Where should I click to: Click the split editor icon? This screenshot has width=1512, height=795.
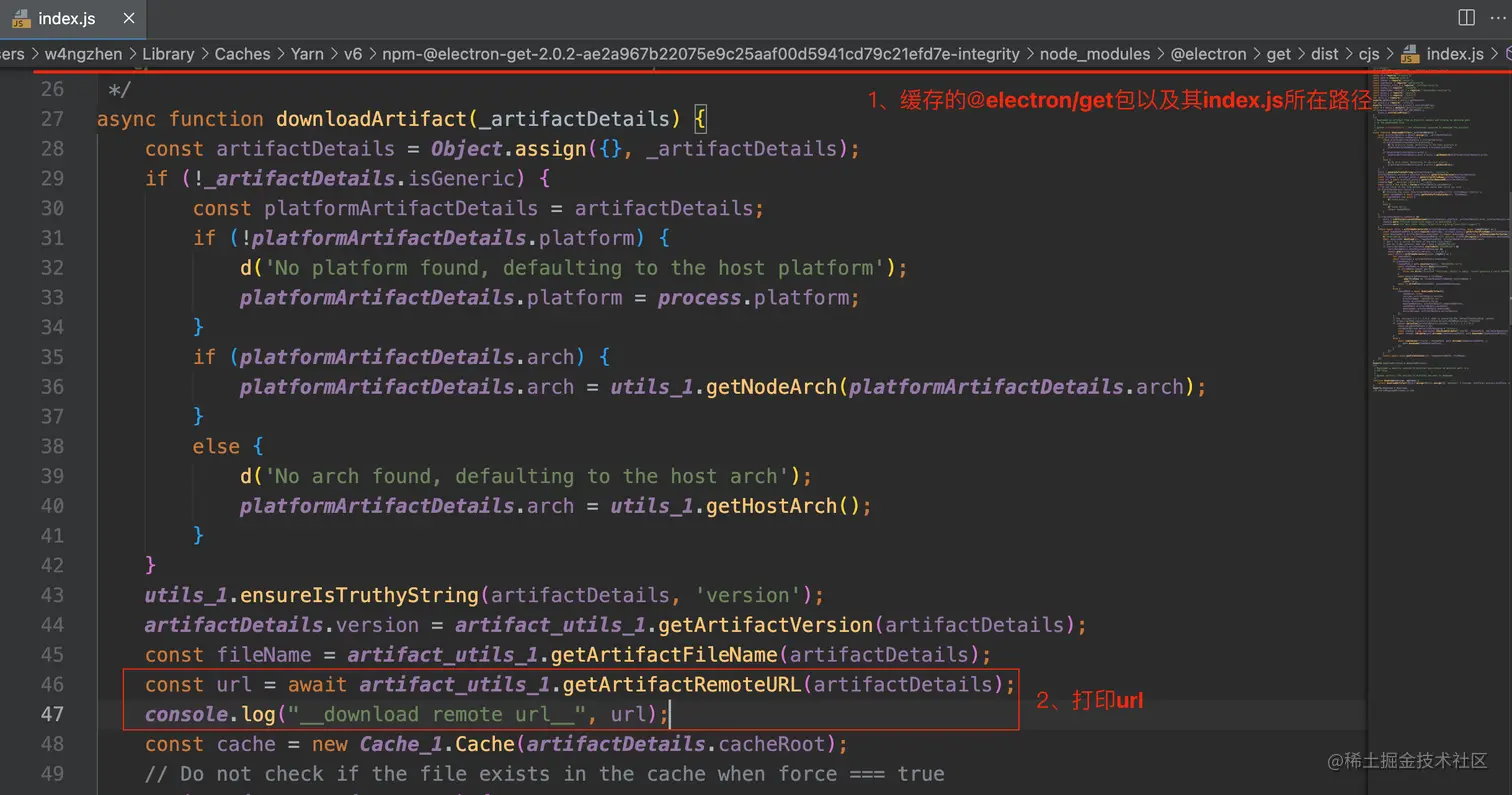1464,17
